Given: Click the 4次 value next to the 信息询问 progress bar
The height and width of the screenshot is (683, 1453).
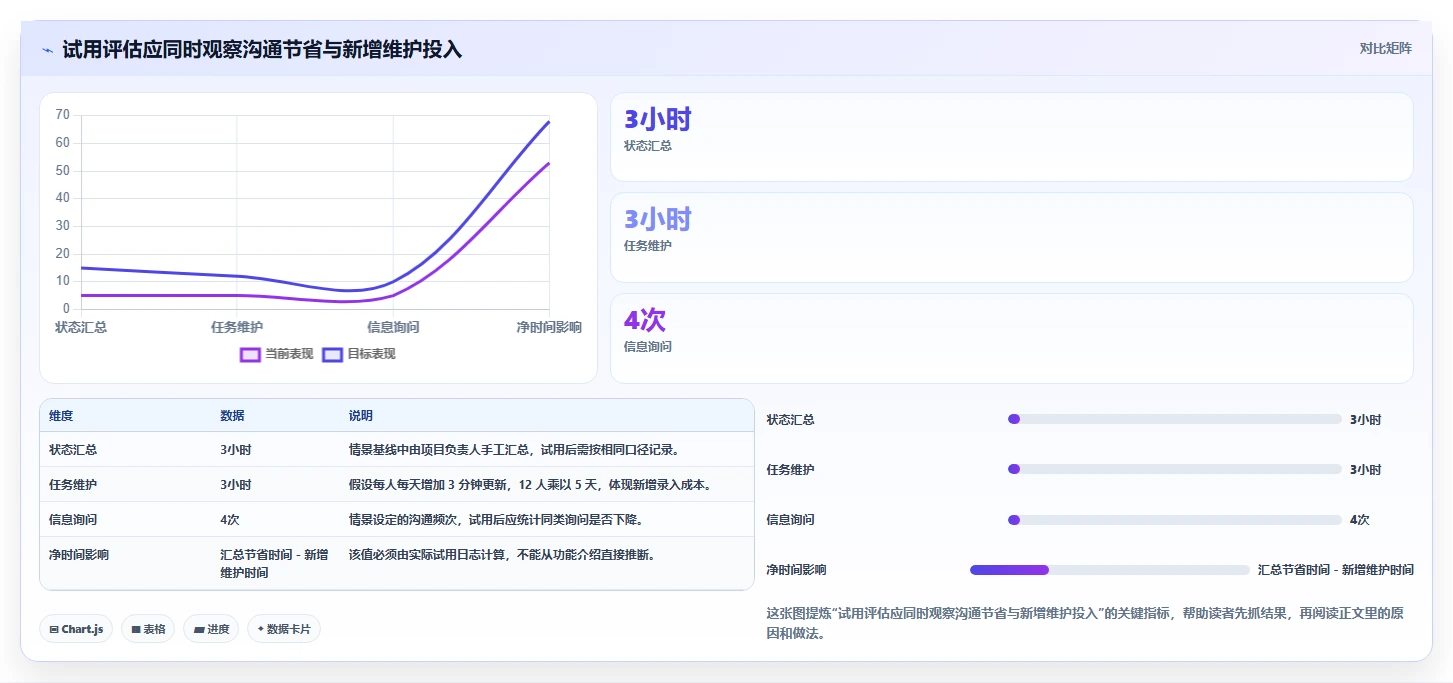Looking at the screenshot, I should (x=1359, y=520).
